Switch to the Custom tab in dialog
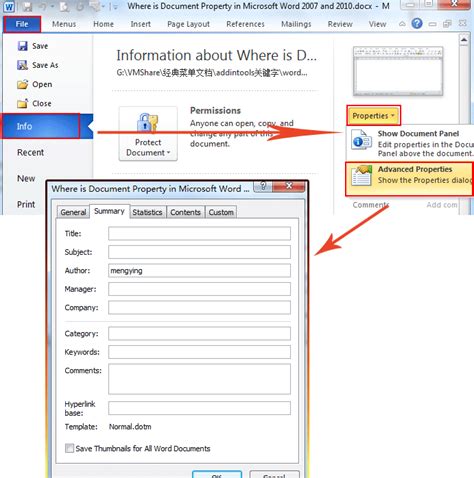Viewport: 474px width, 478px height. coord(221,212)
